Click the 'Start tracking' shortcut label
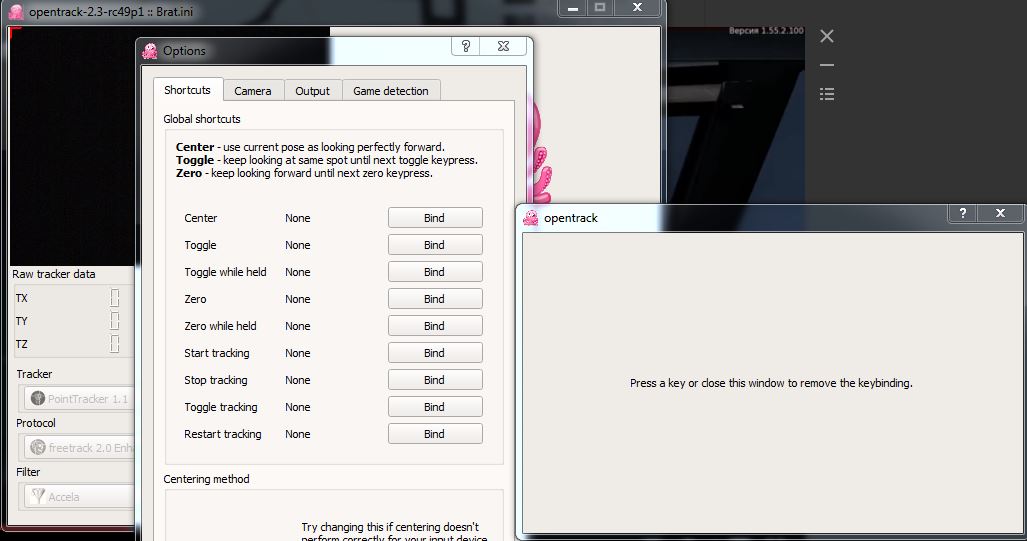The image size is (1027, 541). (217, 353)
